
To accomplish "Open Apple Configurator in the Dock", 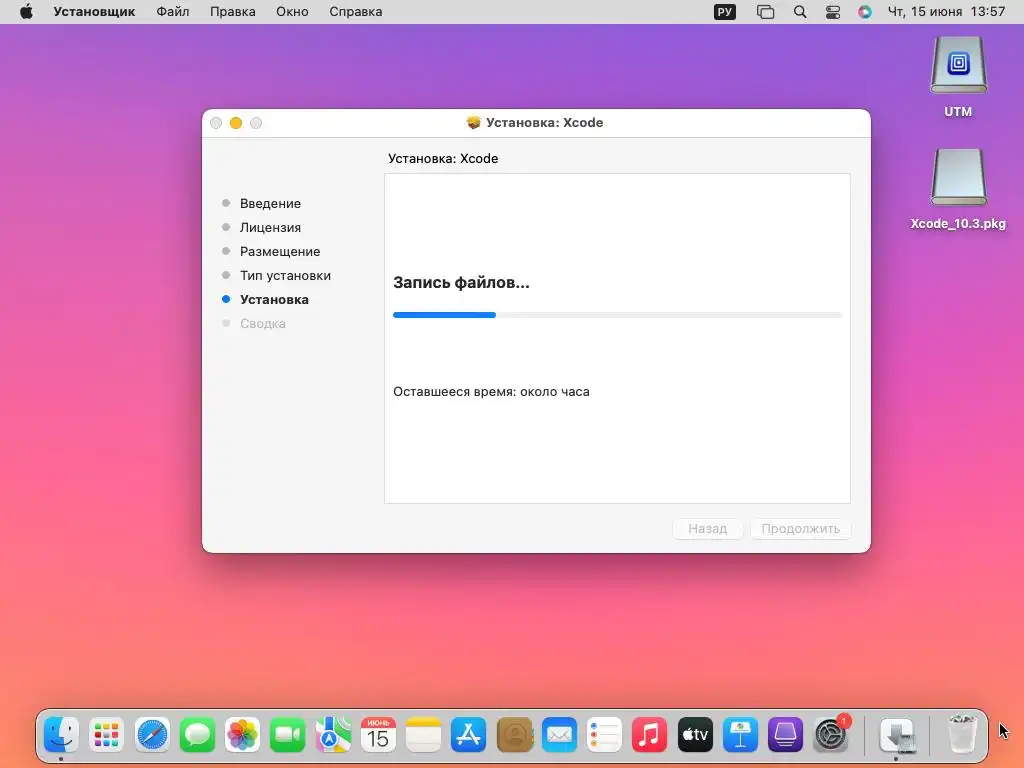I will (x=785, y=735).
